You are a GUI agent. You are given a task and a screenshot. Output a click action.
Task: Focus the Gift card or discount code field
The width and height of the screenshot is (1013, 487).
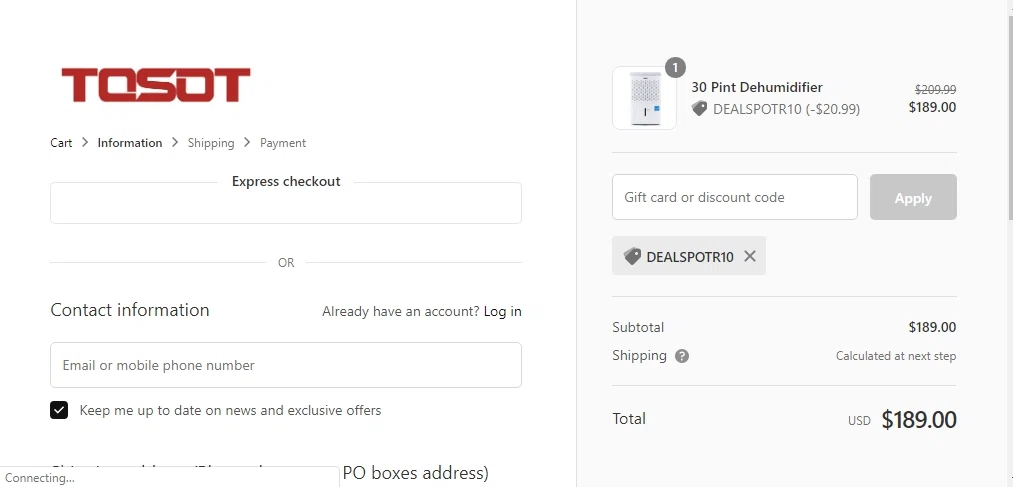pos(735,197)
